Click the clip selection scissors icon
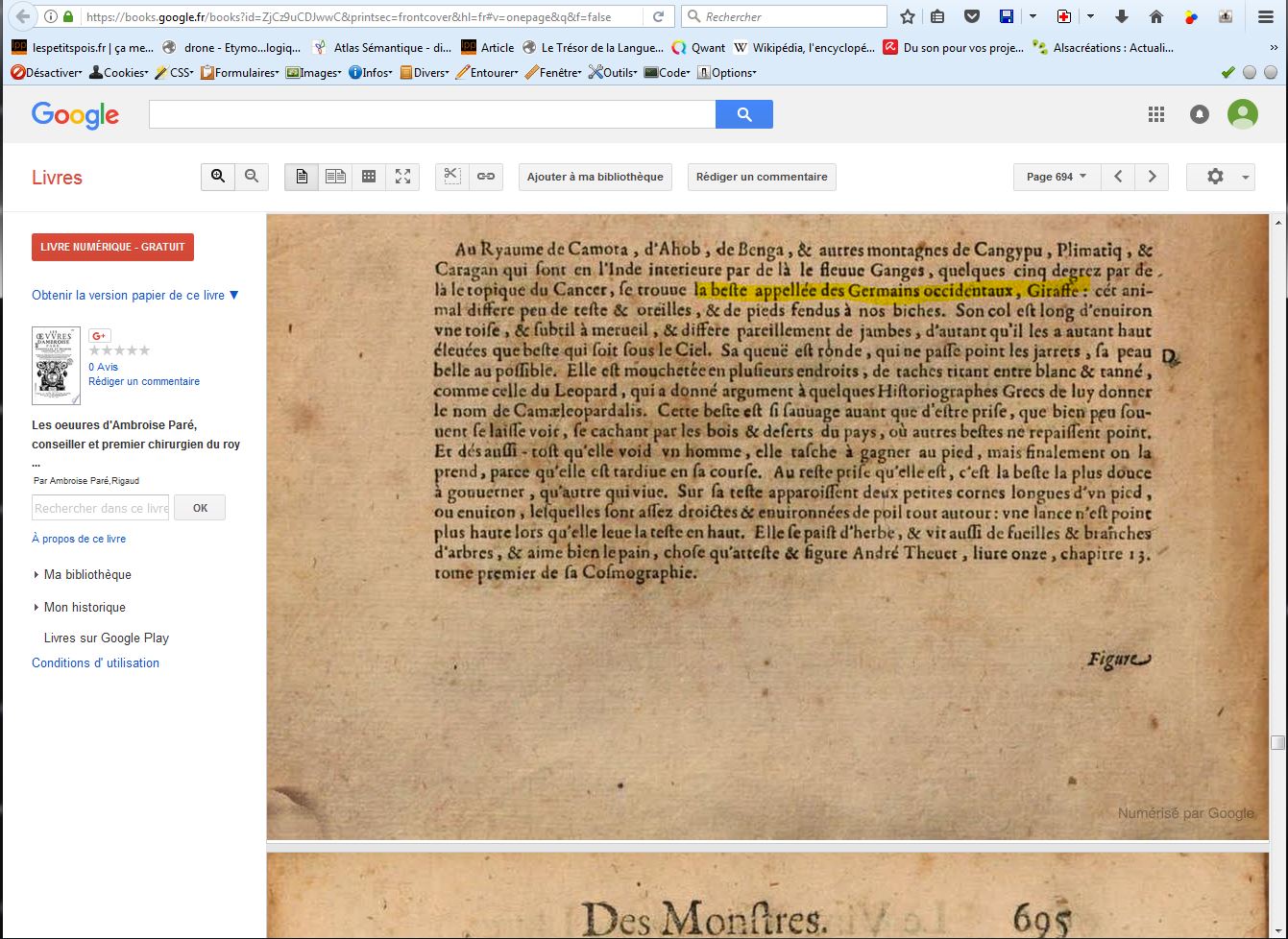The image size is (1288, 939). [x=452, y=177]
